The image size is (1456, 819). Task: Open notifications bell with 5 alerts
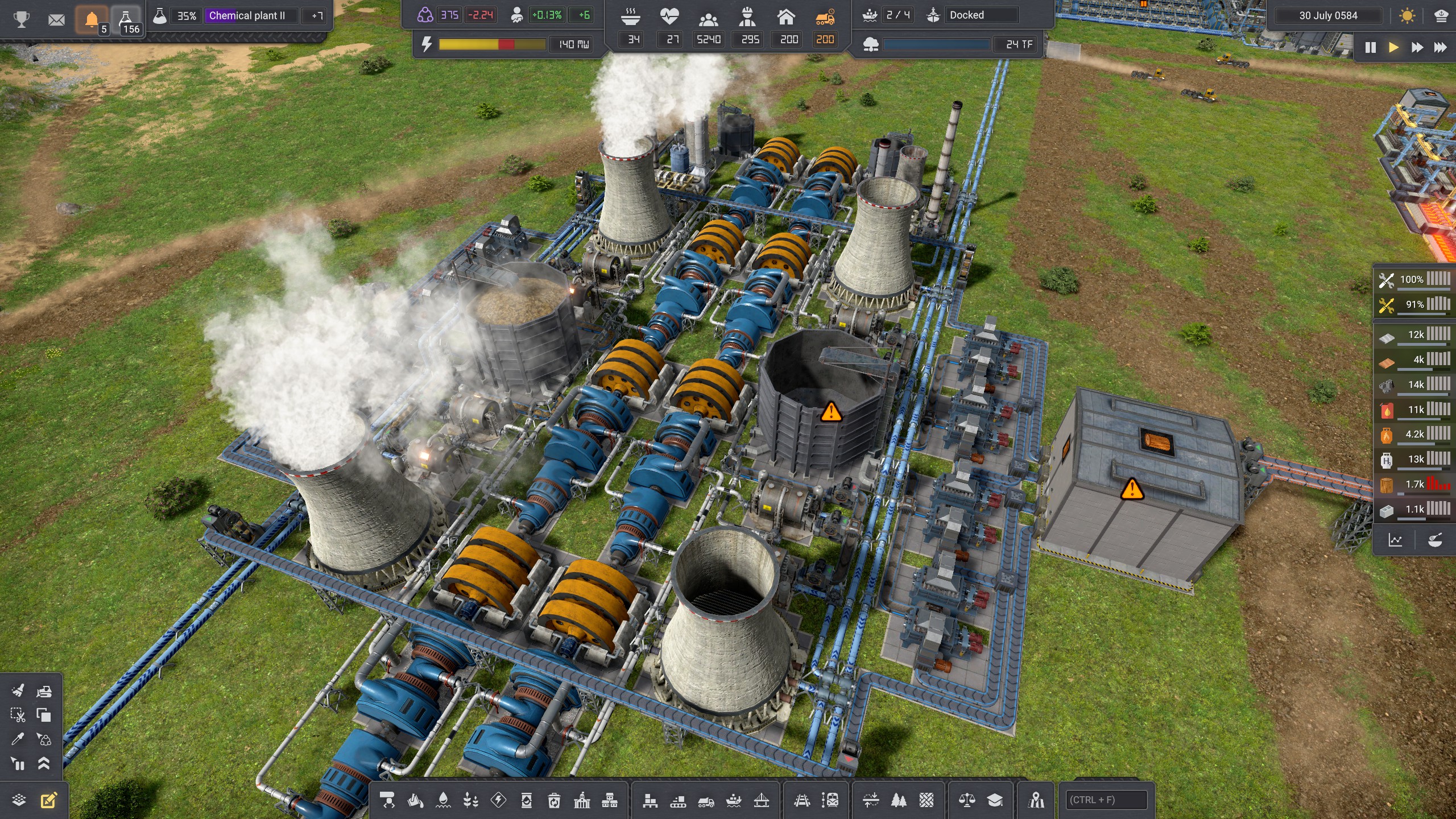point(92,19)
